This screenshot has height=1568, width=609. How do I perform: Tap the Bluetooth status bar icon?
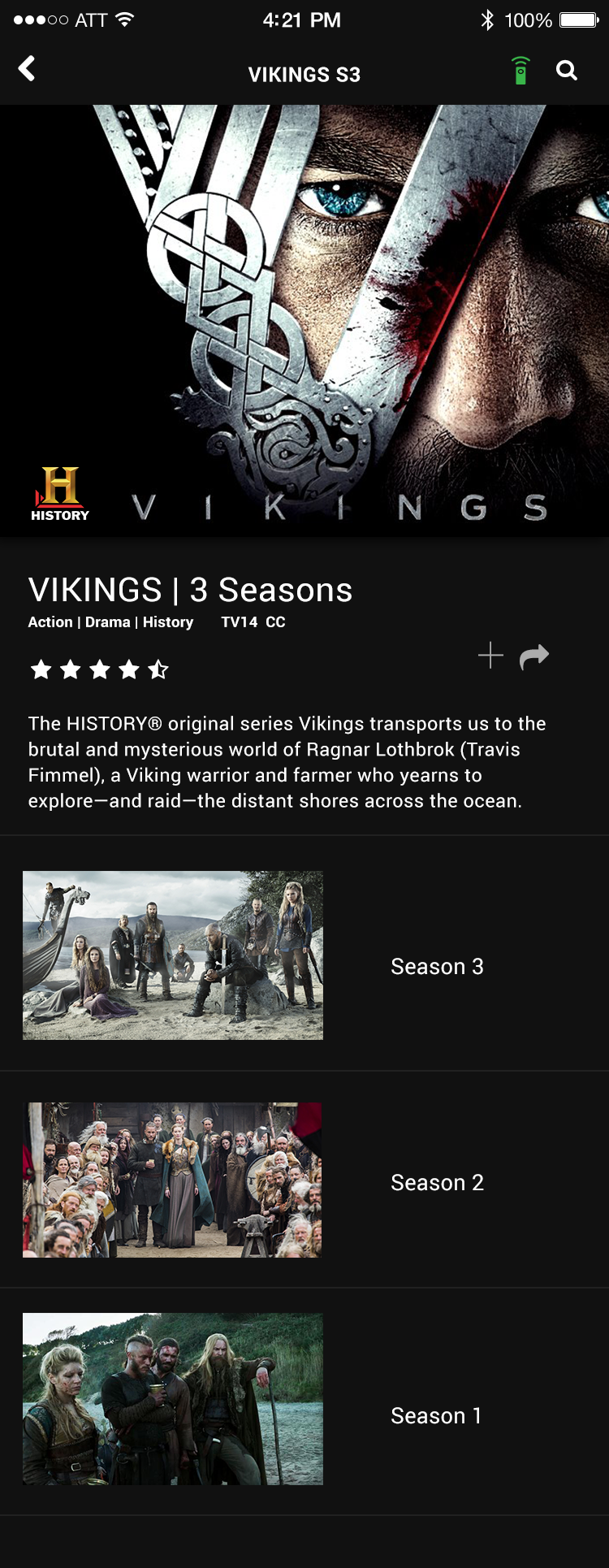coord(487,19)
